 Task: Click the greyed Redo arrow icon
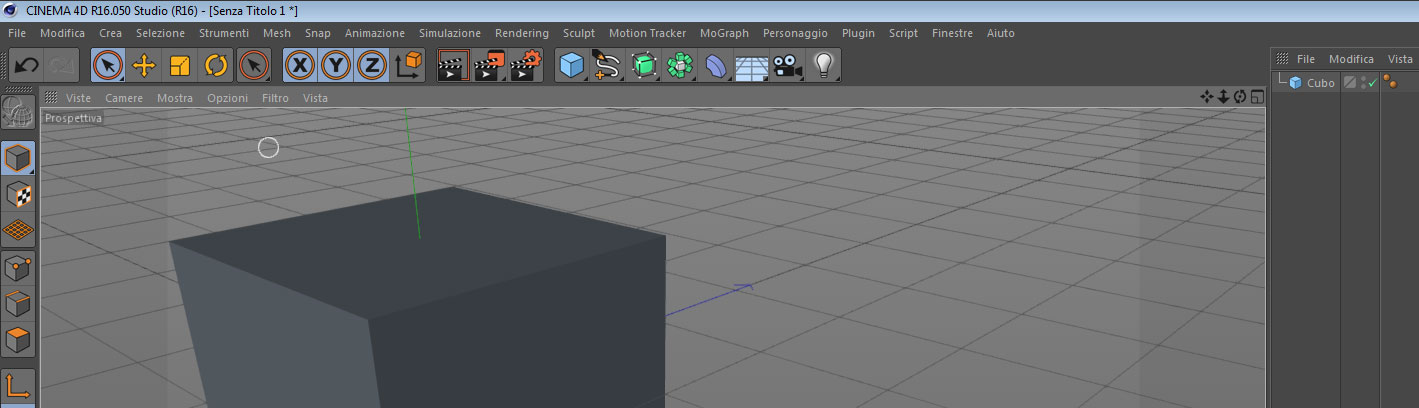(62, 66)
